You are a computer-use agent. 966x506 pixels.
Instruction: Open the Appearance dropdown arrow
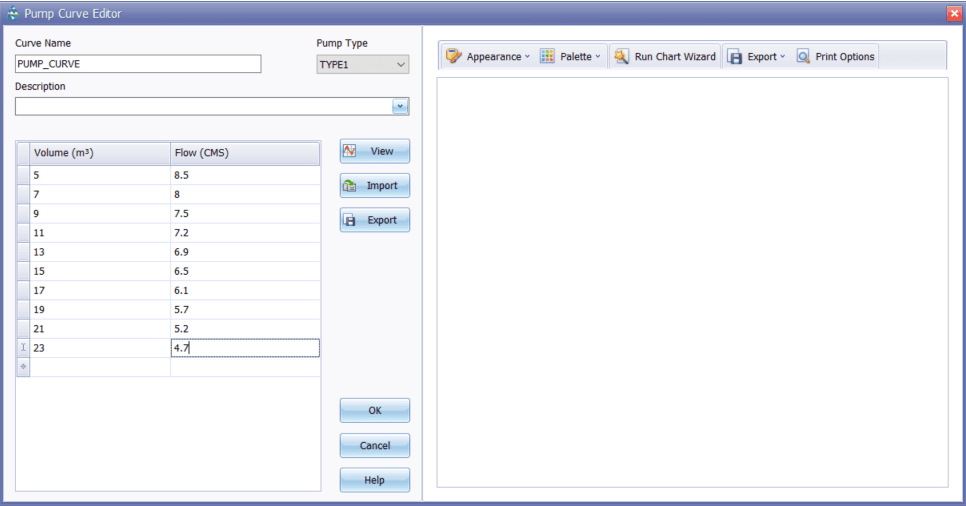[527, 57]
